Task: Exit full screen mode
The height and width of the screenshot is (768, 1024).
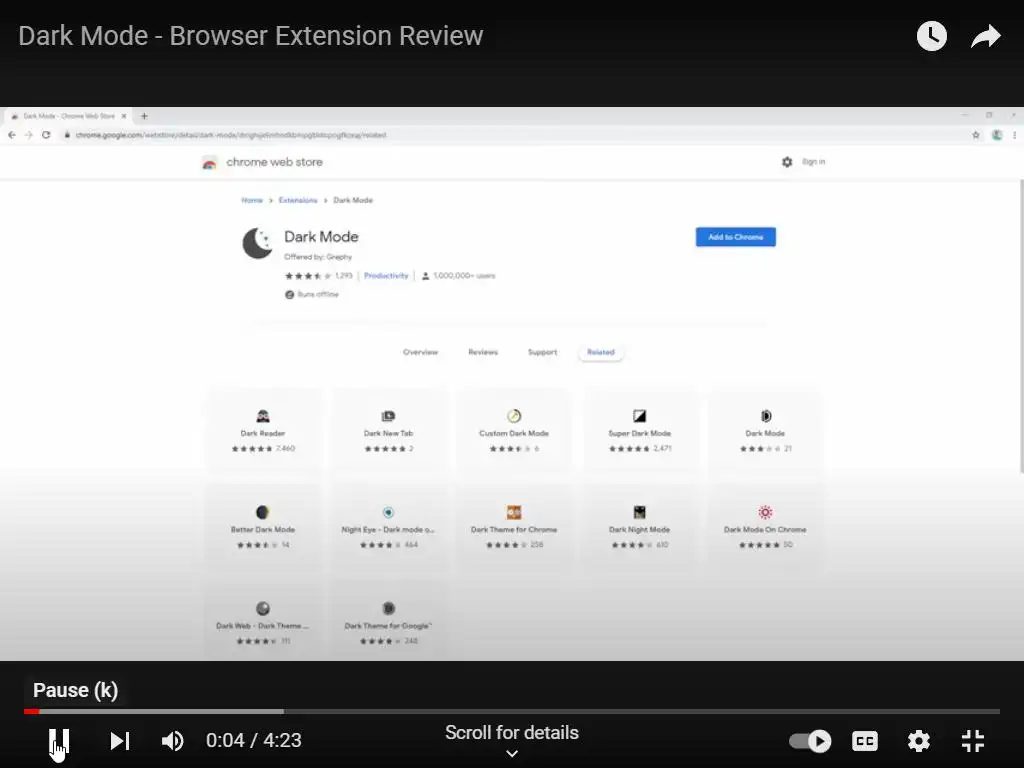Action: pyautogui.click(x=973, y=741)
